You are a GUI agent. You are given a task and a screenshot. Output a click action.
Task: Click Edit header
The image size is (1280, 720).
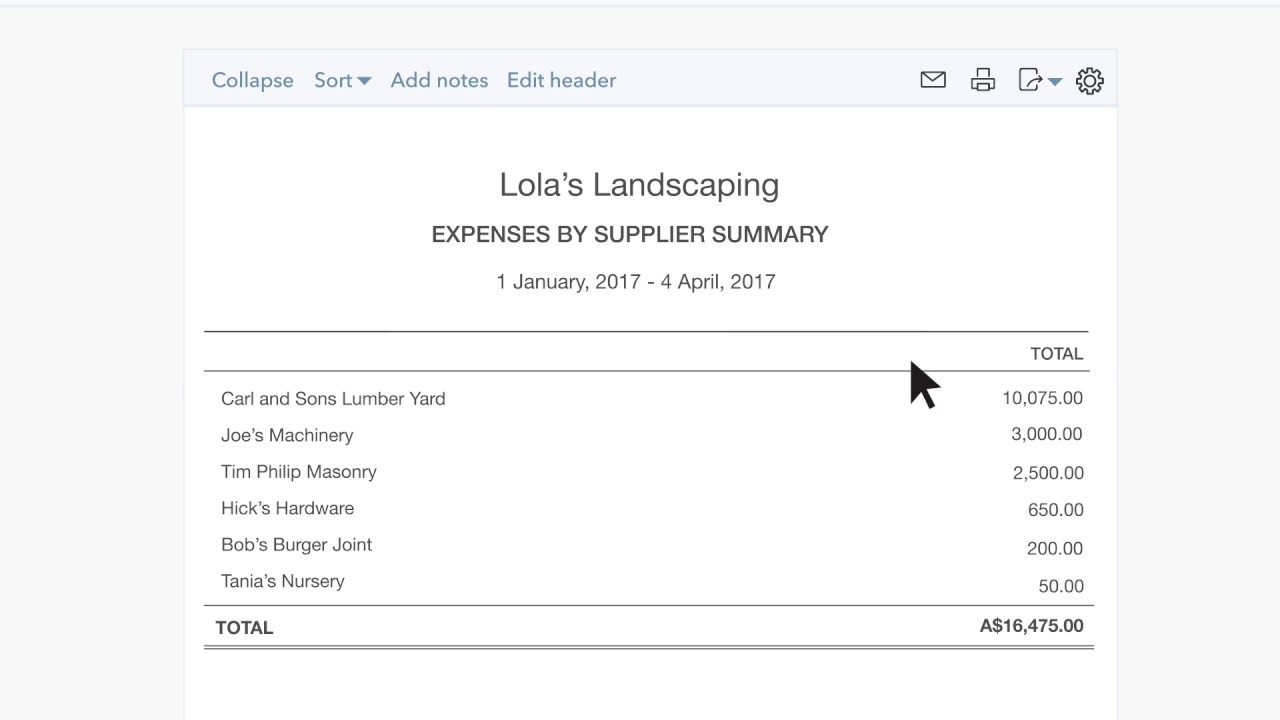coord(561,80)
